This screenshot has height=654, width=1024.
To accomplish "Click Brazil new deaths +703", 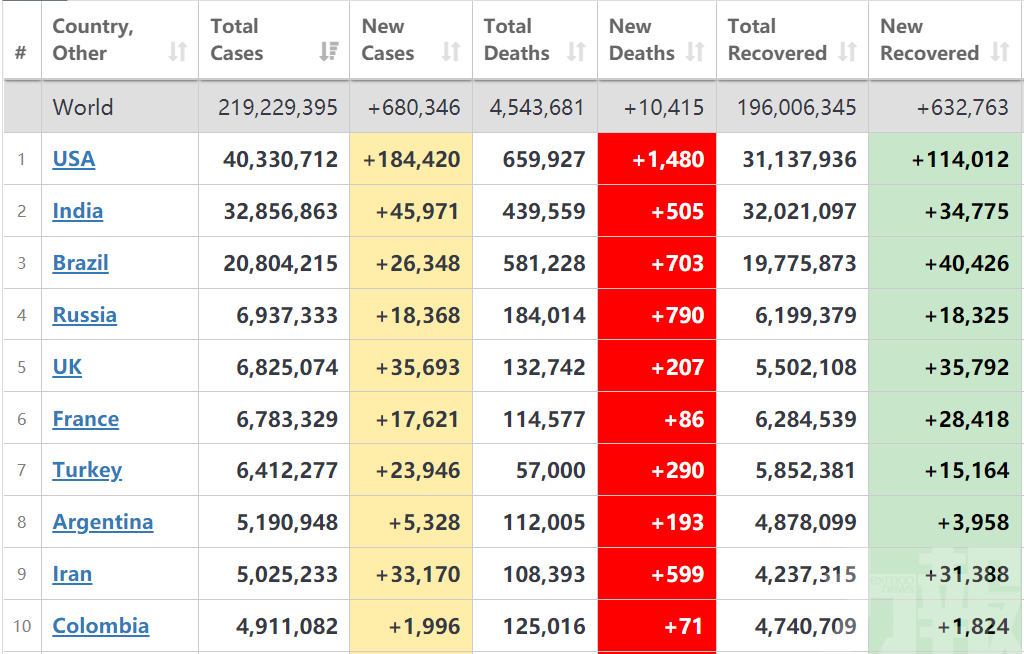I will pos(677,263).
